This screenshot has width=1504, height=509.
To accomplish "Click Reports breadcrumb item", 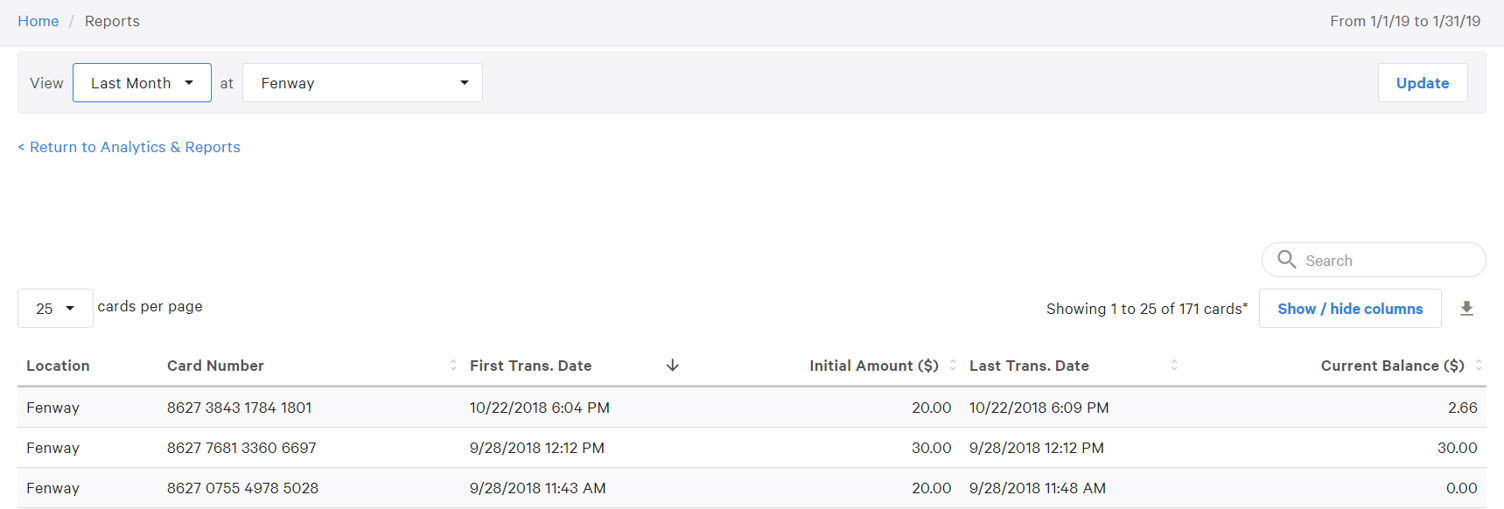I will click(112, 21).
